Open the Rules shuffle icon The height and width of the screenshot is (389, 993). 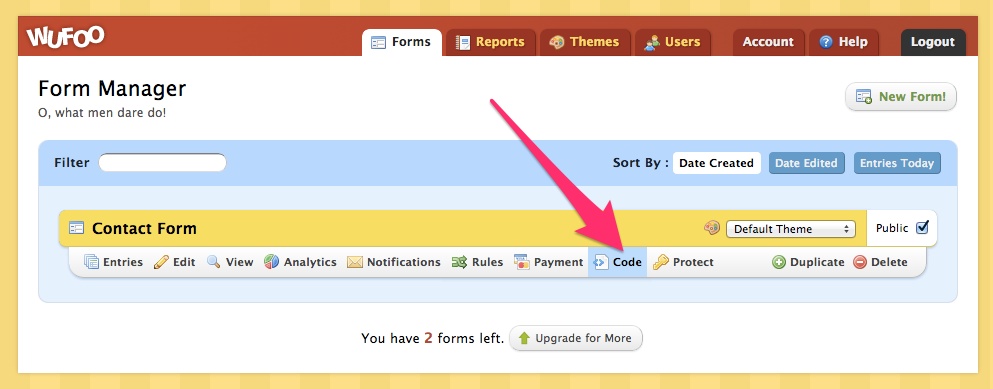point(459,262)
